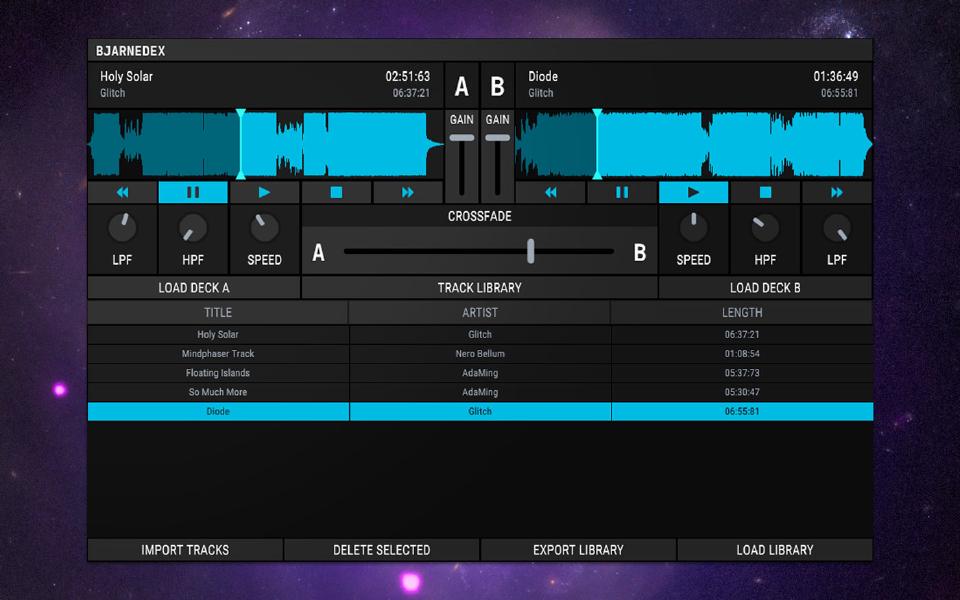This screenshot has width=960, height=600.
Task: Click the EXPORT LIBRARY button
Action: (x=578, y=550)
